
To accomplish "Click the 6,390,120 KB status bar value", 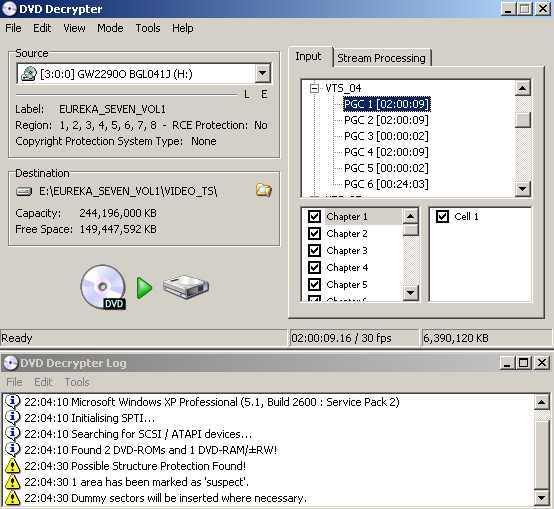I will (456, 338).
